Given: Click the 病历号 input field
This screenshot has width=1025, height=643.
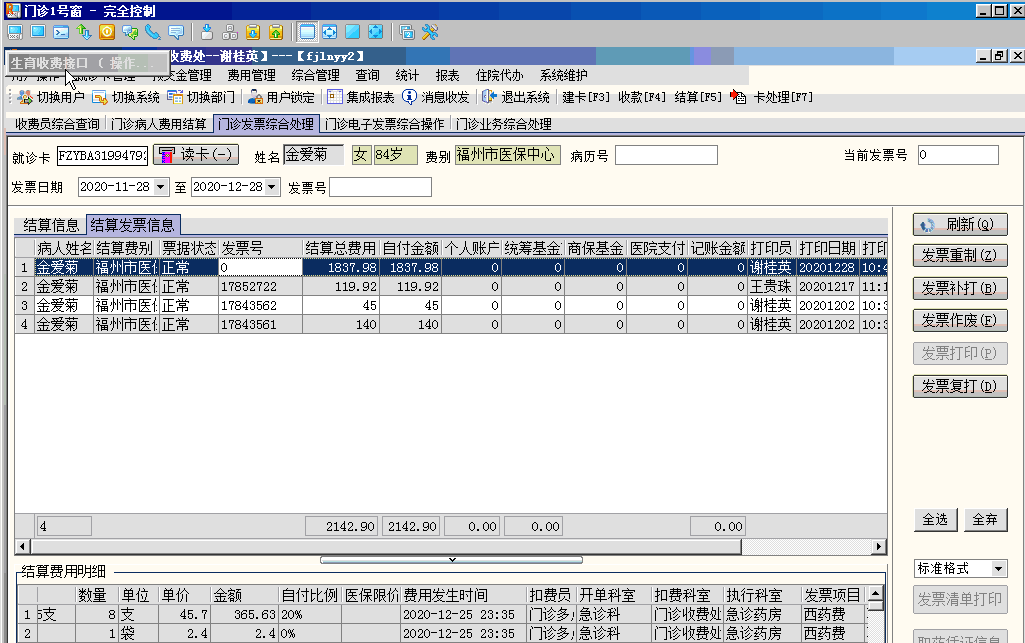Looking at the screenshot, I should (666, 155).
